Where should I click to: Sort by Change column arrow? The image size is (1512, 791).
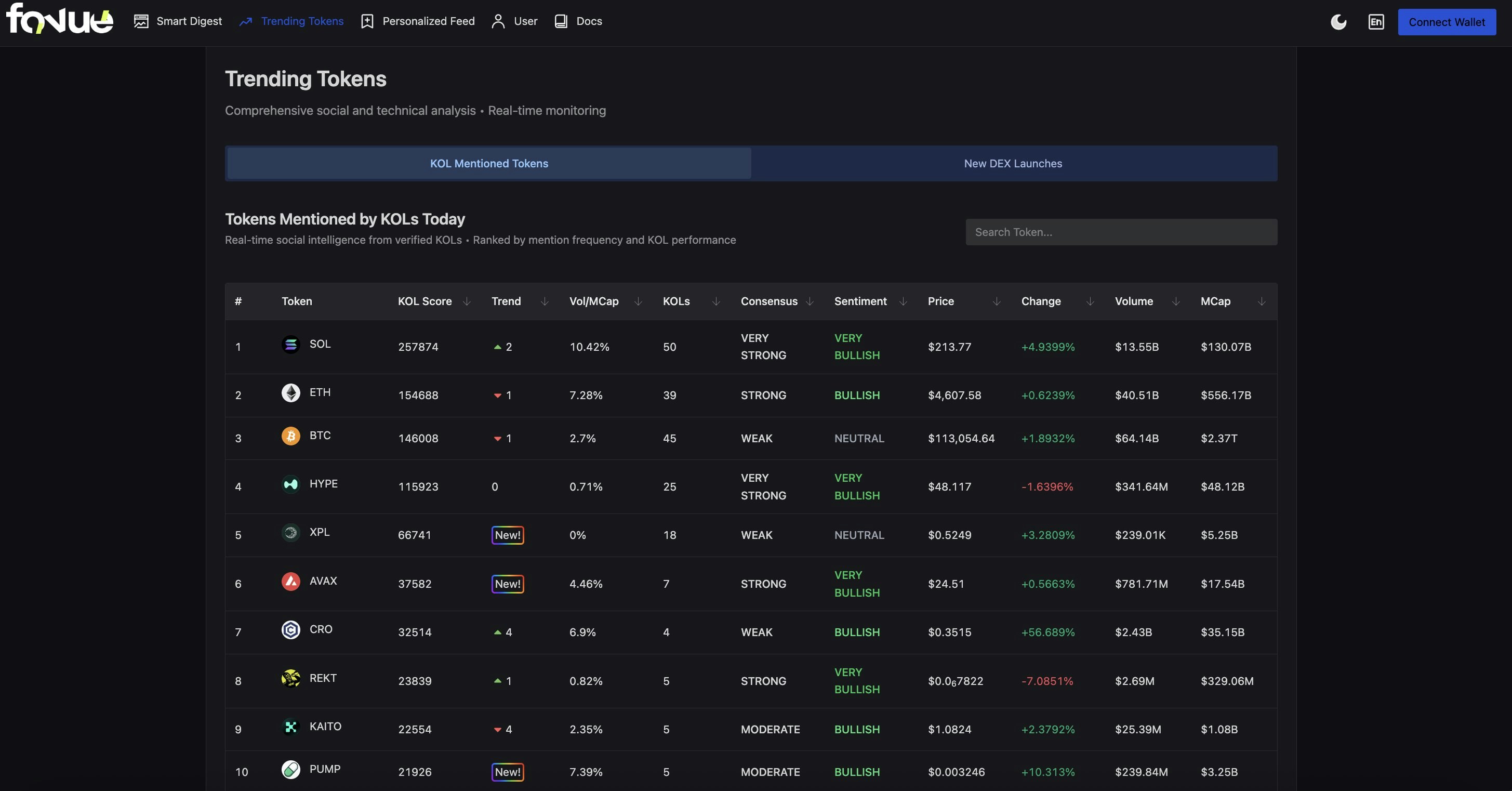coord(1090,301)
